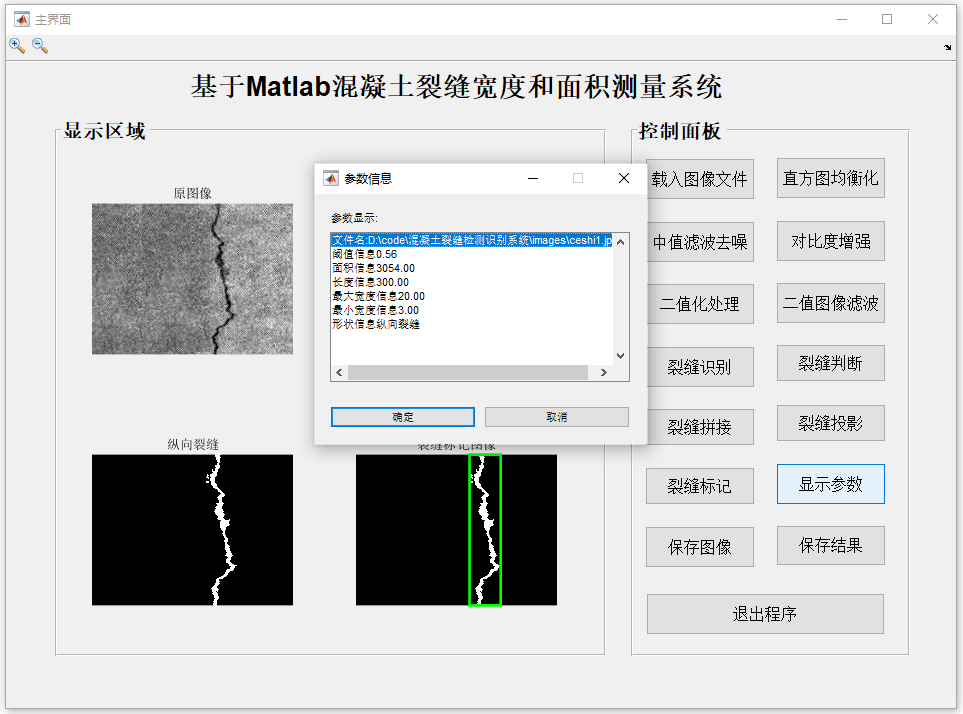Click 保存图像 to save image
963x714 pixels.
[700, 547]
